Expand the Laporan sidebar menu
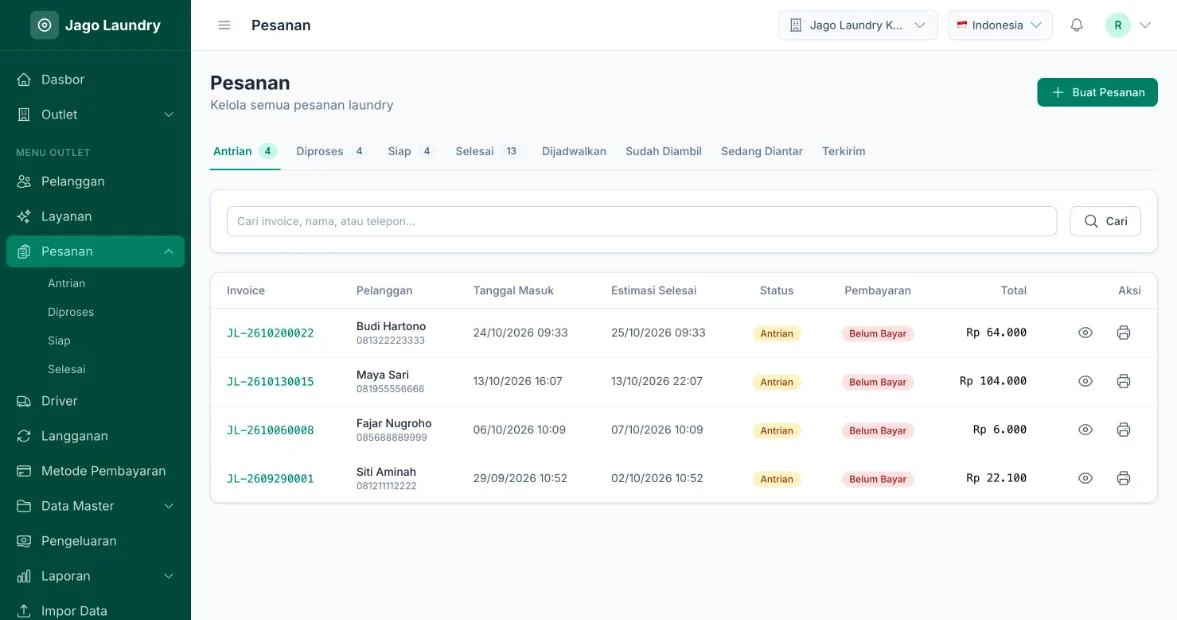Screen dimensions: 1177x620 coord(95,576)
